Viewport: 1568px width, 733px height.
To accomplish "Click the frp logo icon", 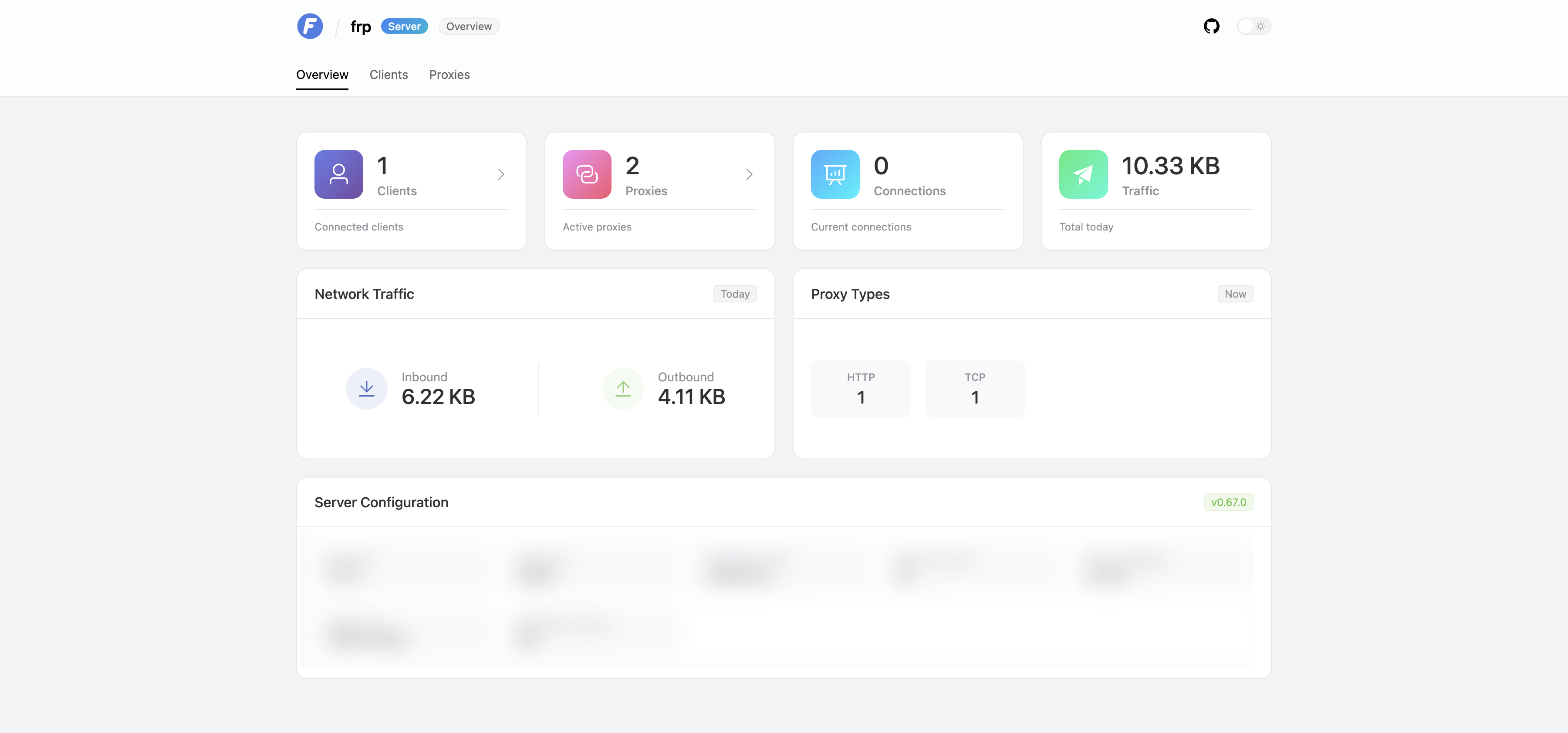I will pyautogui.click(x=310, y=26).
